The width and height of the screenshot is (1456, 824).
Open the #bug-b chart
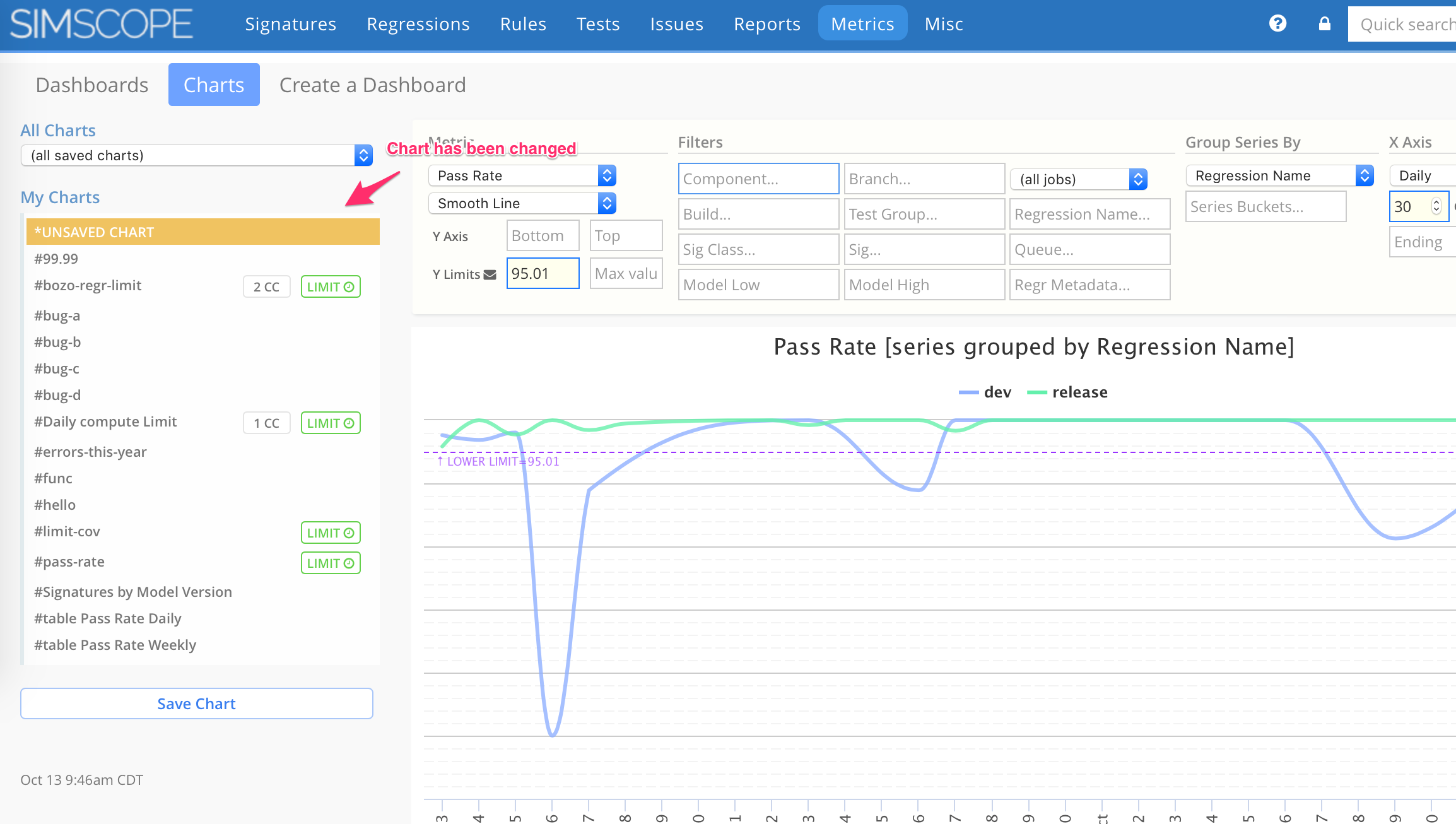coord(57,342)
